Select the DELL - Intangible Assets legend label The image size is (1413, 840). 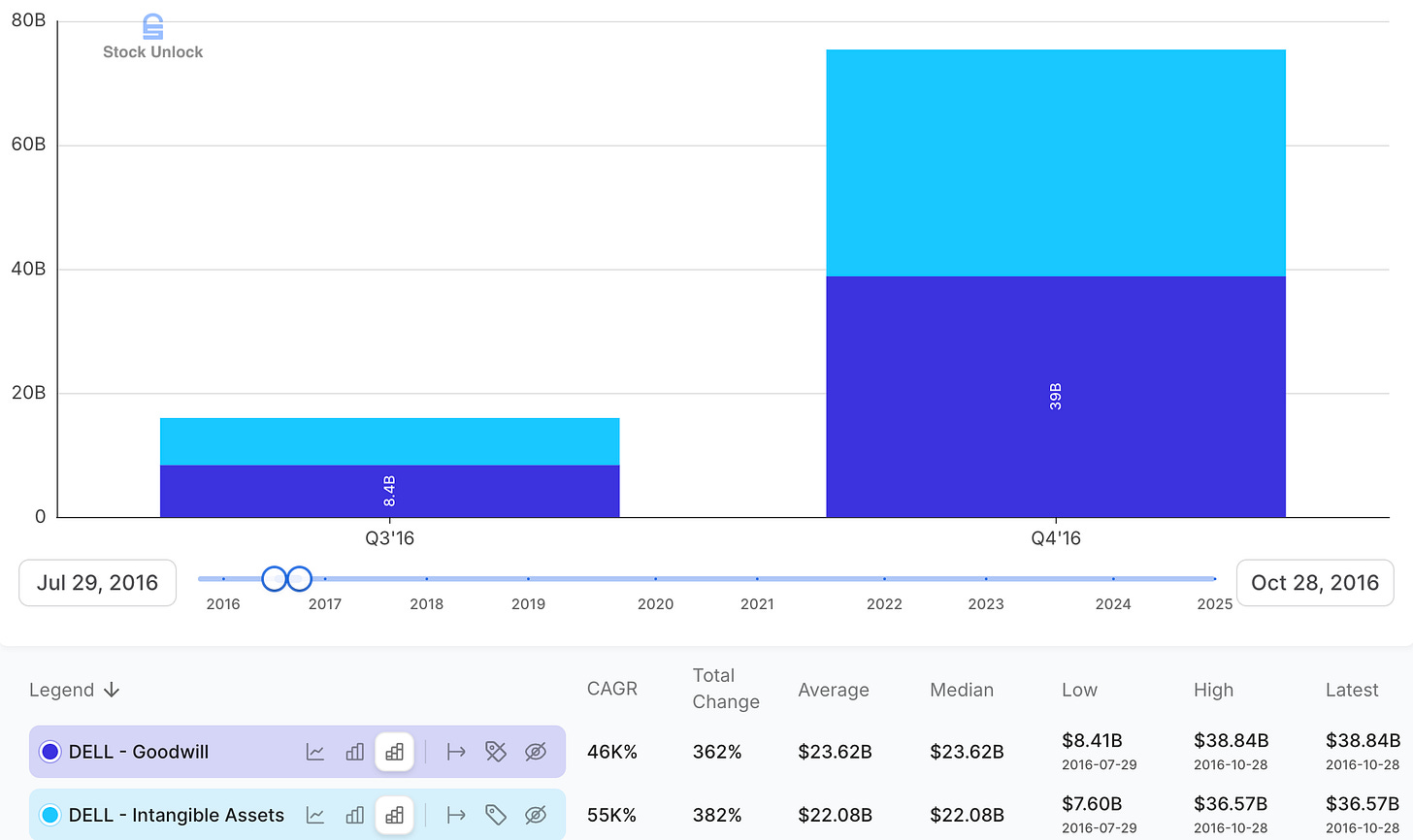click(x=177, y=815)
